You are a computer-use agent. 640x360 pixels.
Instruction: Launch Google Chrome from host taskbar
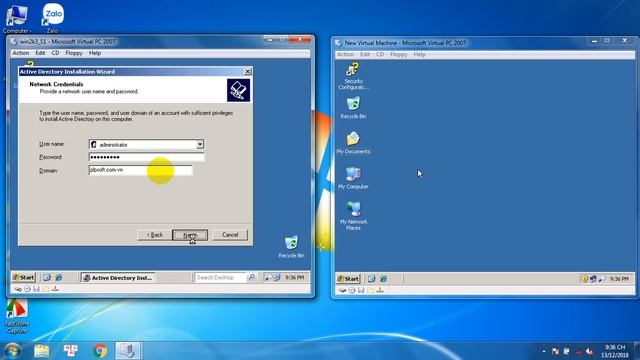(100, 351)
